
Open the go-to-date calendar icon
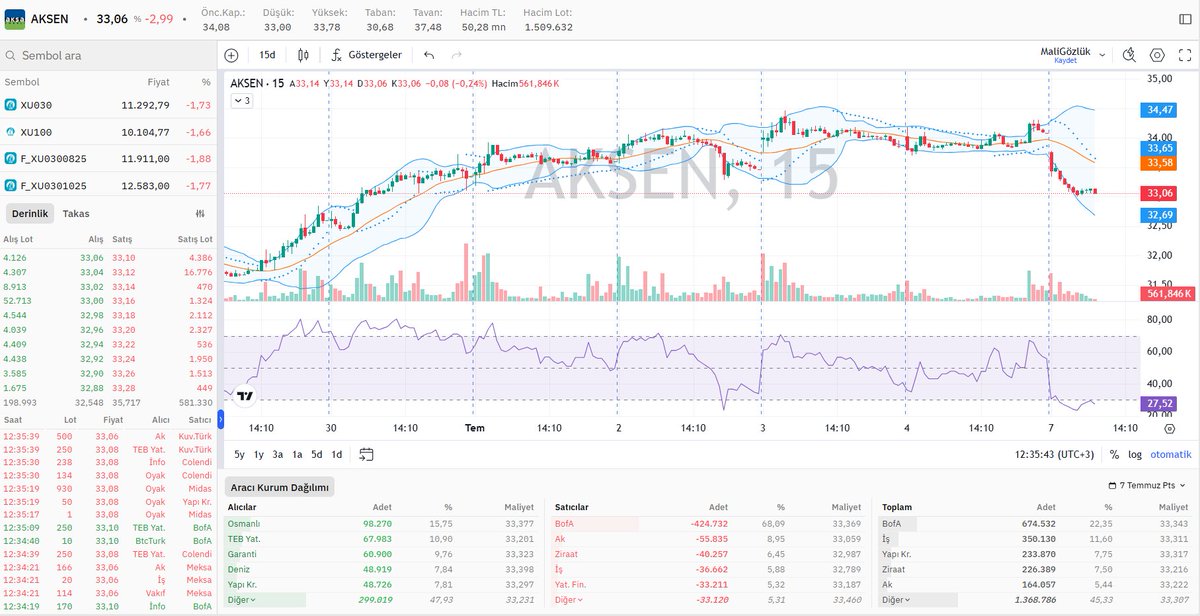click(x=366, y=454)
